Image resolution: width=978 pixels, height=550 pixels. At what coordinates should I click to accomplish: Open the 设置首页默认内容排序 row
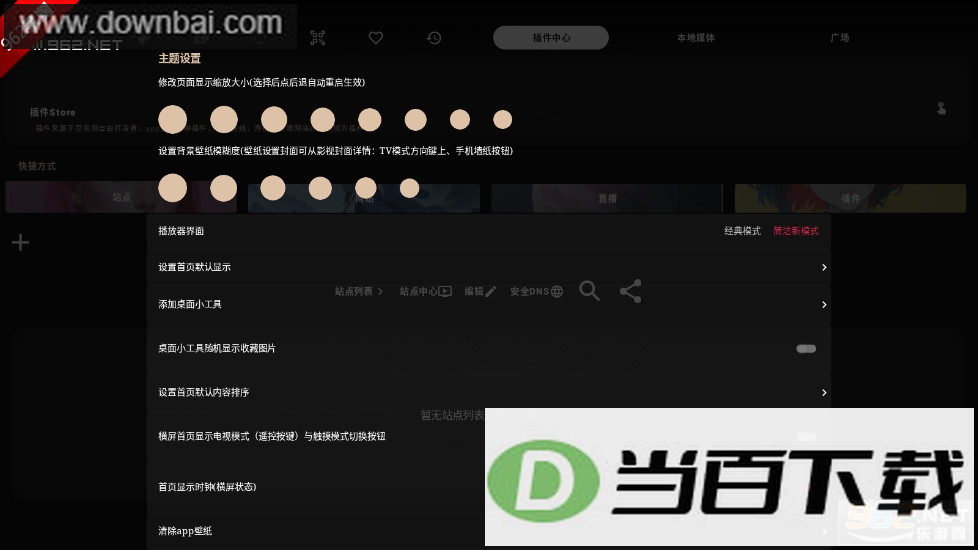click(489, 392)
